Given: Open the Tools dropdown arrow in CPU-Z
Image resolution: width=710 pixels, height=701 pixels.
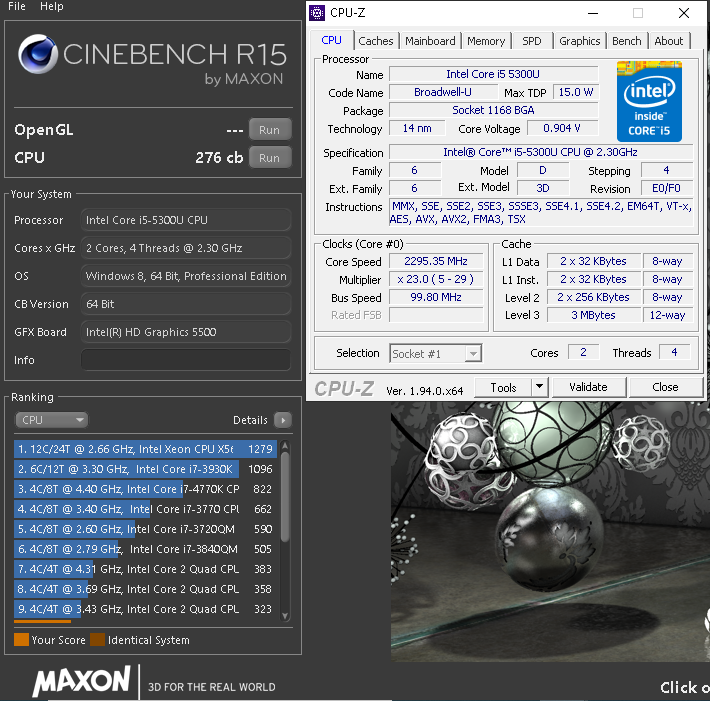Looking at the screenshot, I should coord(539,387).
